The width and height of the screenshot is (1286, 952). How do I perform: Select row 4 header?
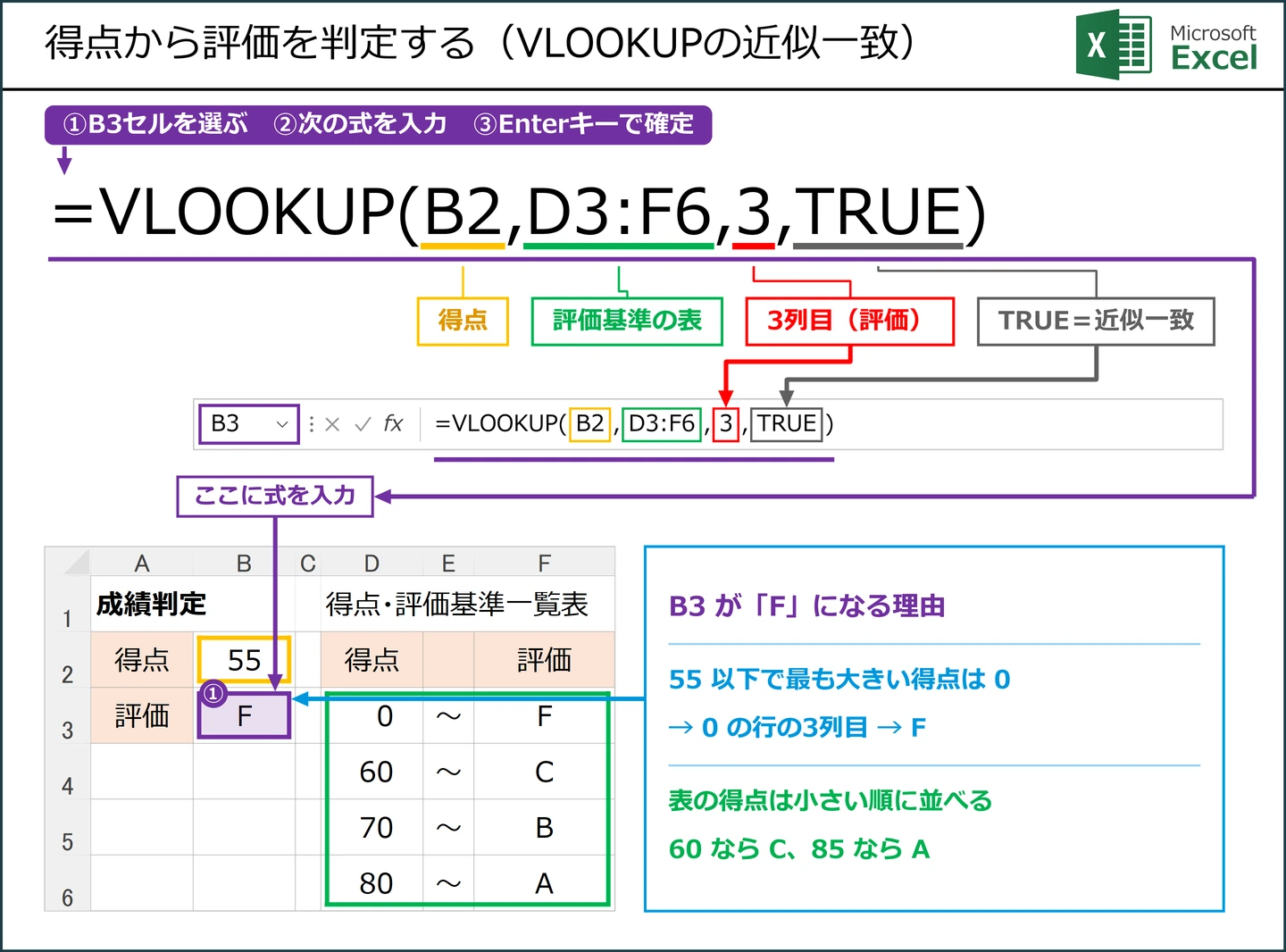coord(68,772)
